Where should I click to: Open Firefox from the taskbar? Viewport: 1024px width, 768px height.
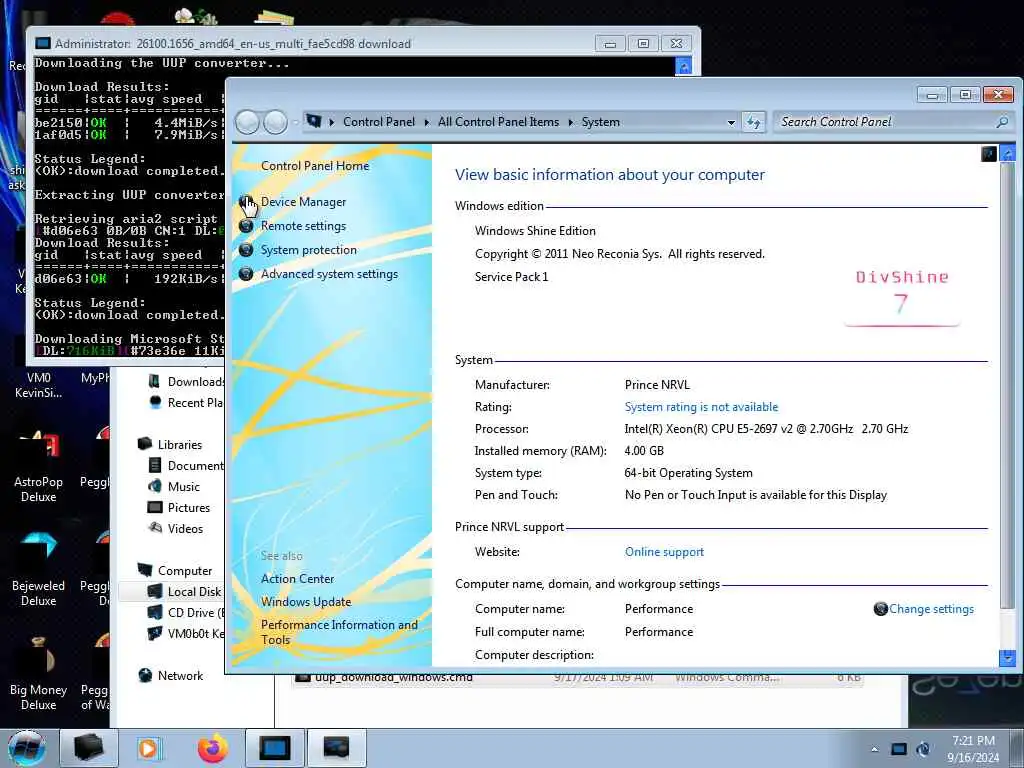coord(213,748)
